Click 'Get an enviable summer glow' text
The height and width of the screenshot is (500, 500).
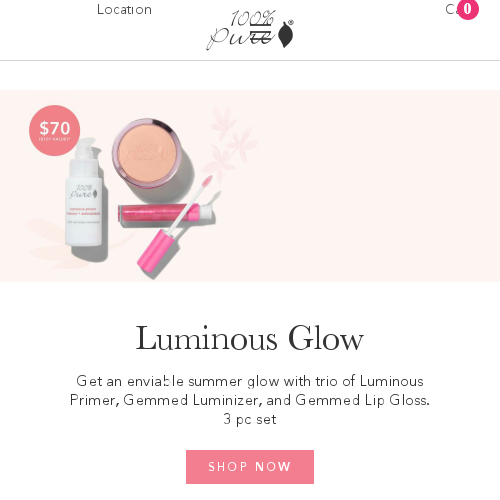point(178,381)
